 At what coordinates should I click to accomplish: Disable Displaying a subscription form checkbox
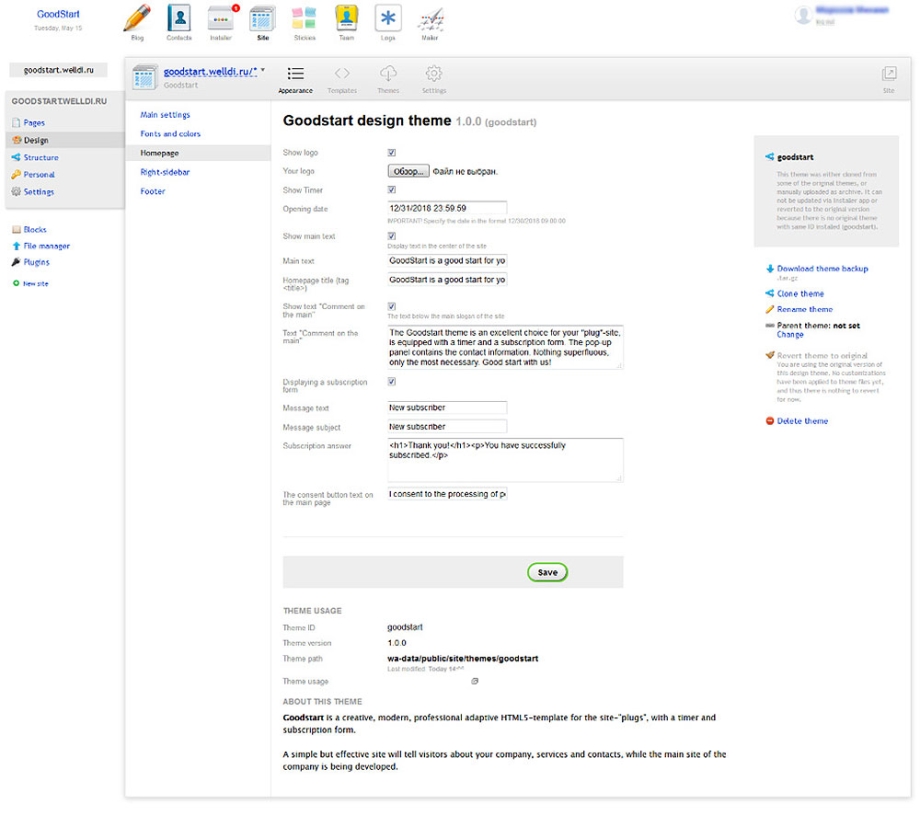[392, 381]
